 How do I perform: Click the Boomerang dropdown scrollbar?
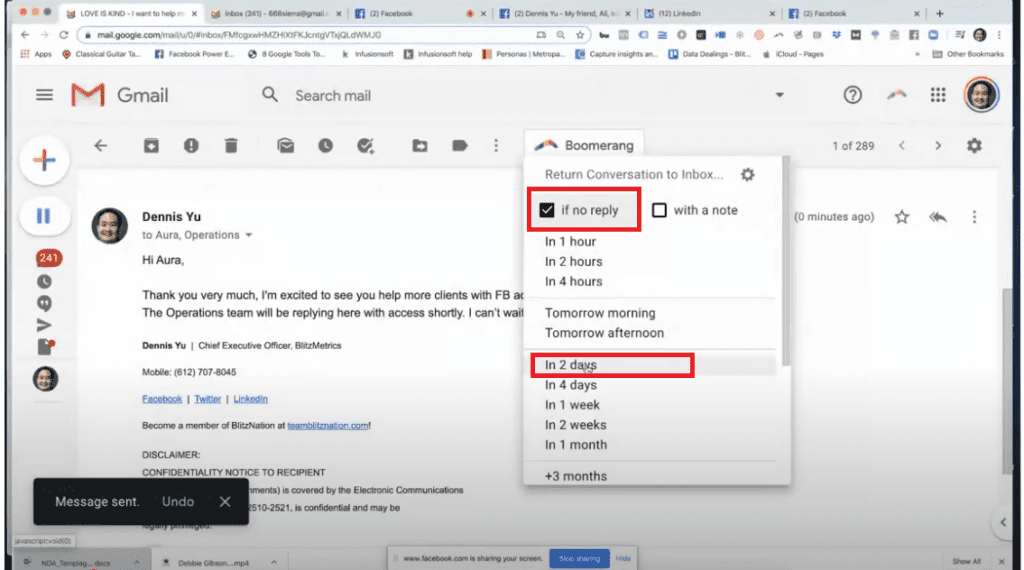point(786,261)
